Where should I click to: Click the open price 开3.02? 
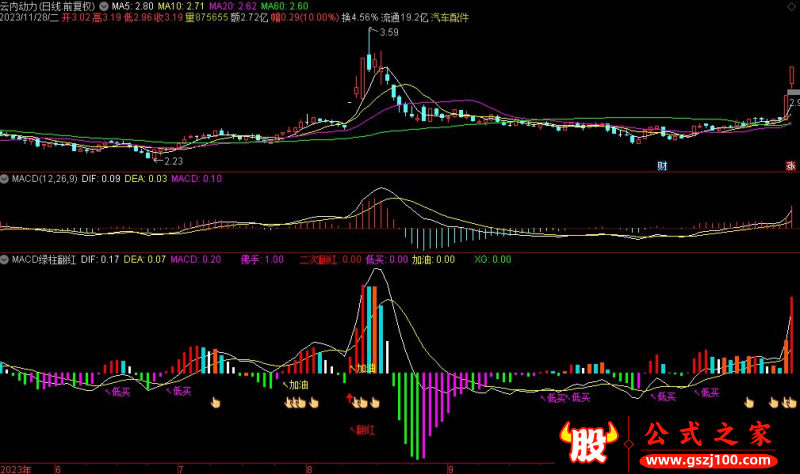point(76,17)
